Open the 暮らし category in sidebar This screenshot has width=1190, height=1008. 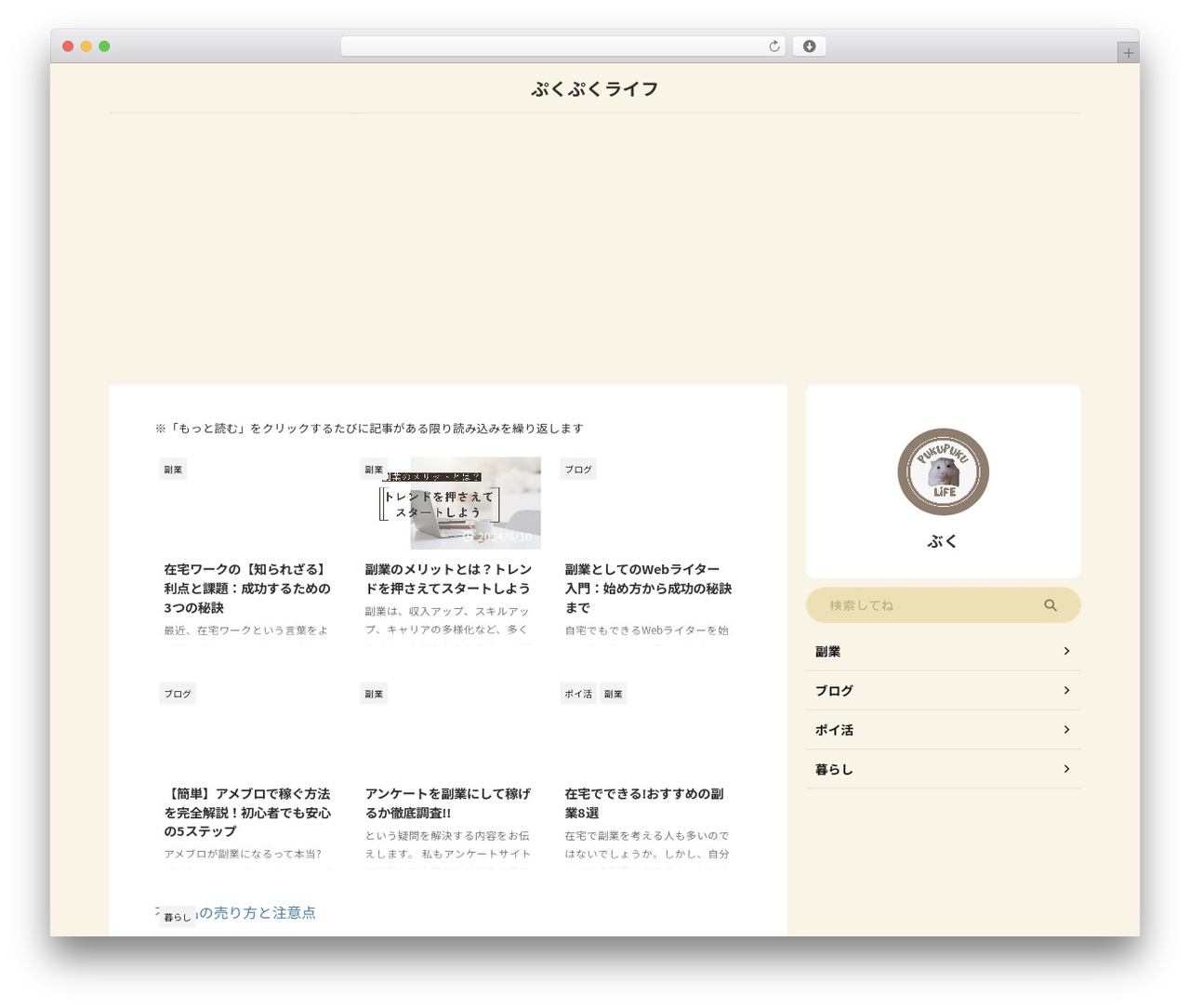pos(943,769)
